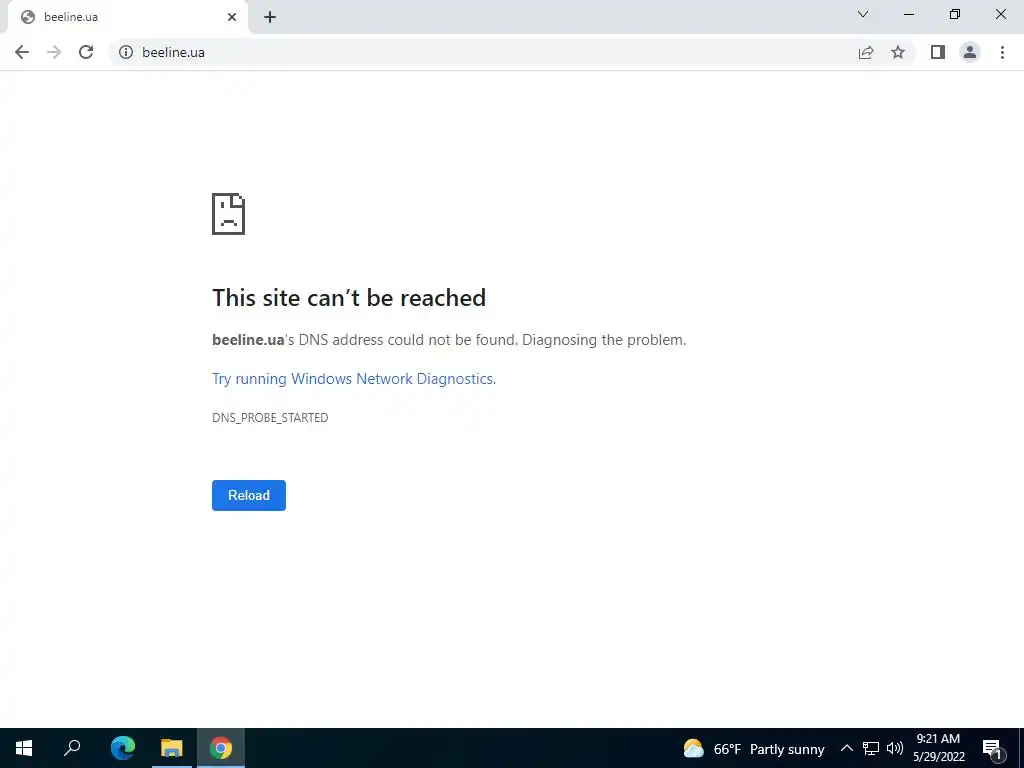Open the tab search dropdown arrow
Viewport: 1024px width, 768px height.
pos(863,14)
